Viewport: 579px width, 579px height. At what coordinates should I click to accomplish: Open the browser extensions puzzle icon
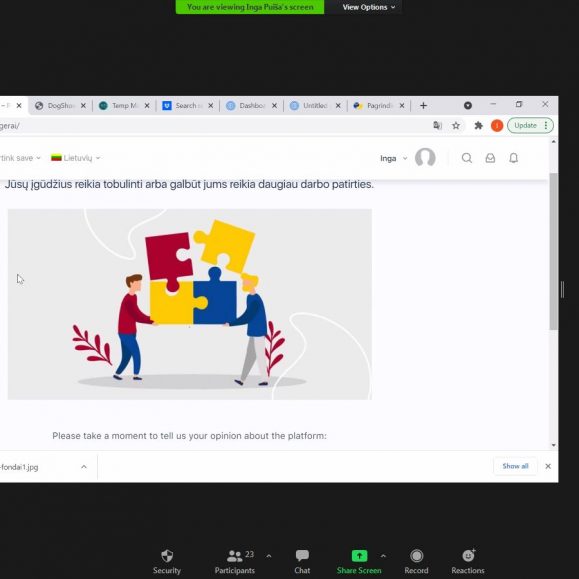479,126
